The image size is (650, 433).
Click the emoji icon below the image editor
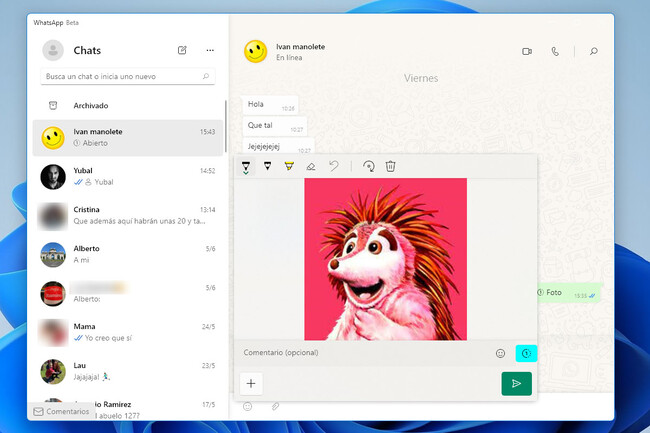tap(247, 406)
